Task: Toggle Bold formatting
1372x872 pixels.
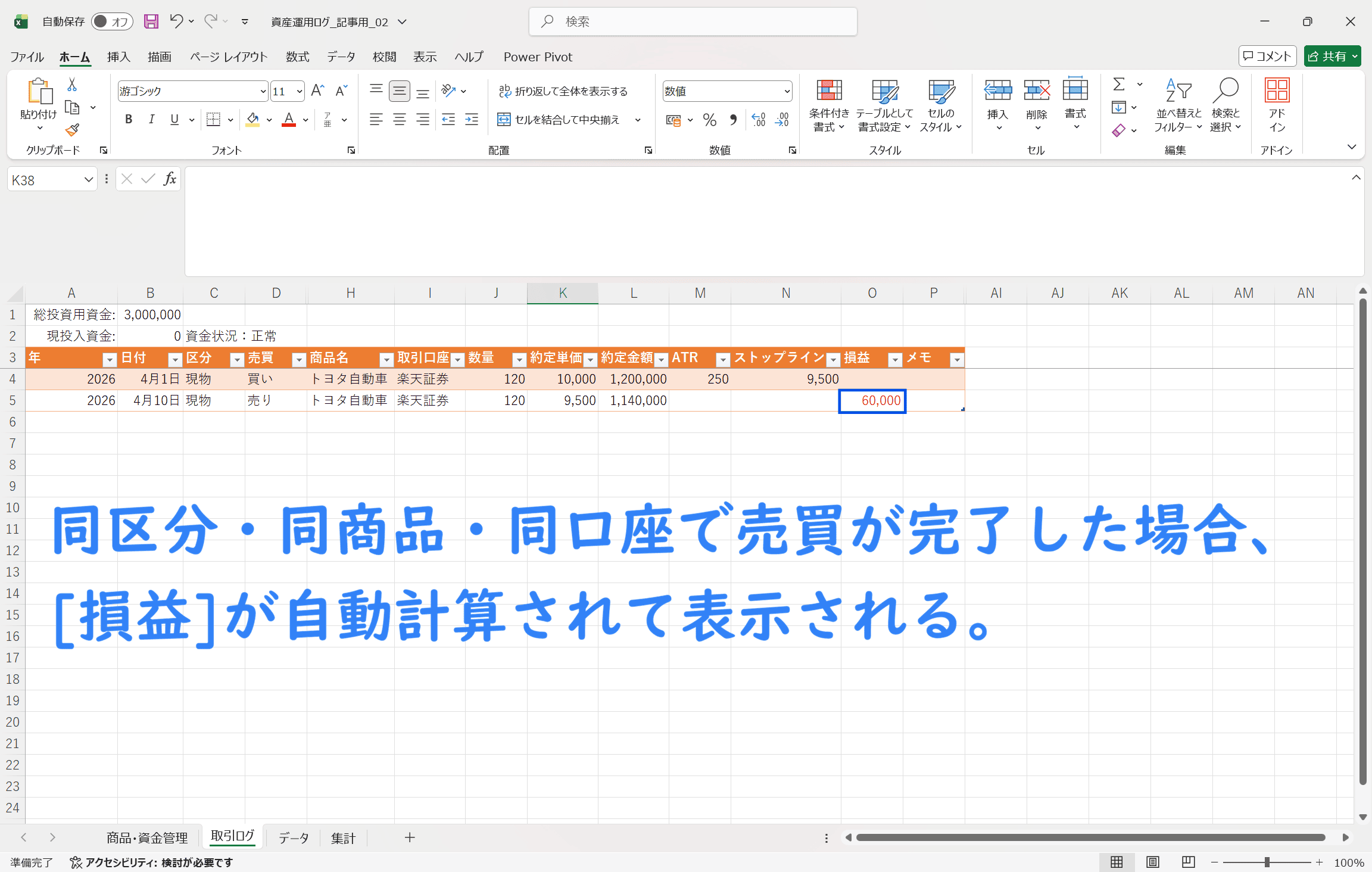Action: coord(128,120)
